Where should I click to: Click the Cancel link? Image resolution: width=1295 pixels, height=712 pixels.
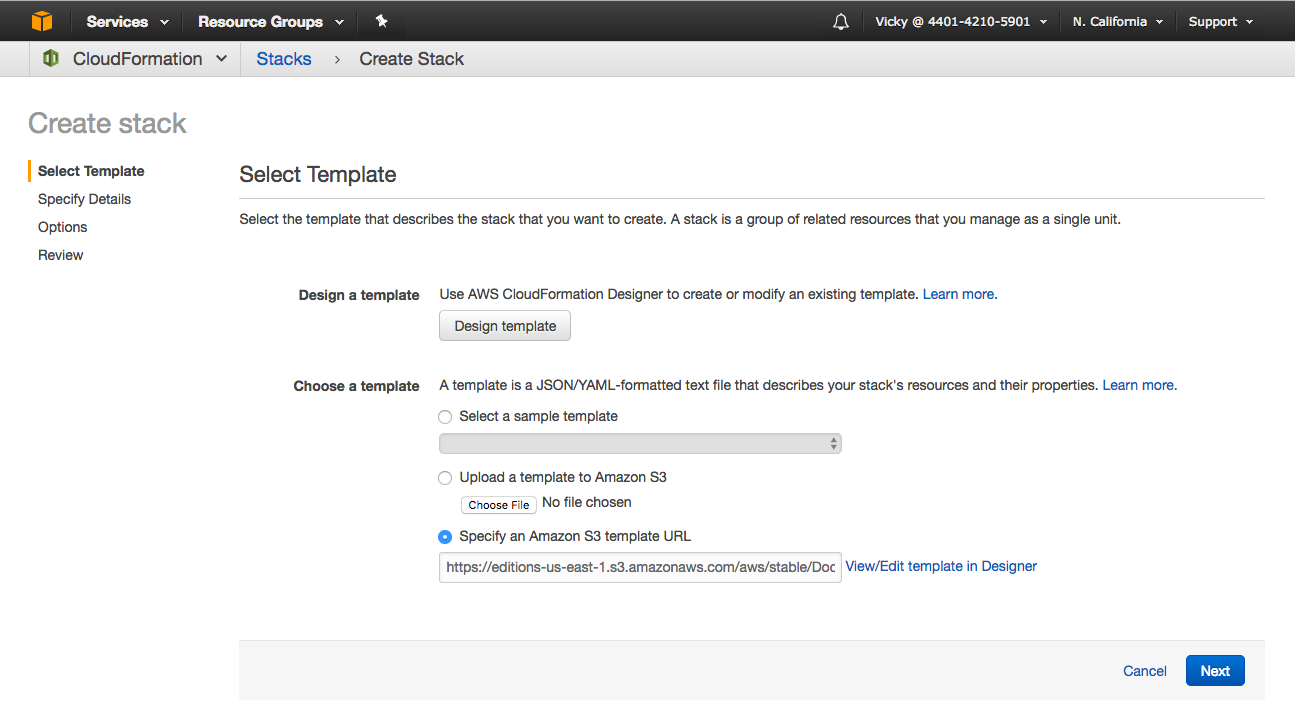tap(1144, 671)
